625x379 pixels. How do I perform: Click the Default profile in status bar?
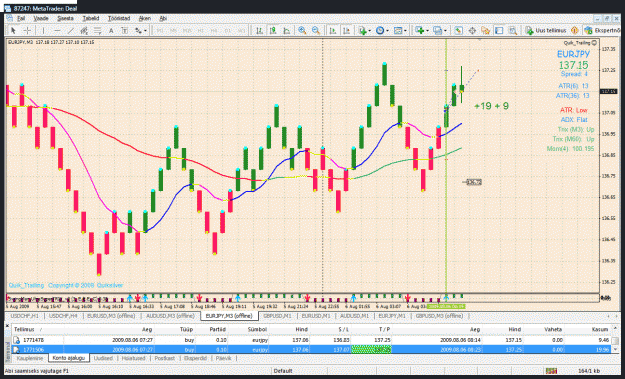click(x=283, y=371)
